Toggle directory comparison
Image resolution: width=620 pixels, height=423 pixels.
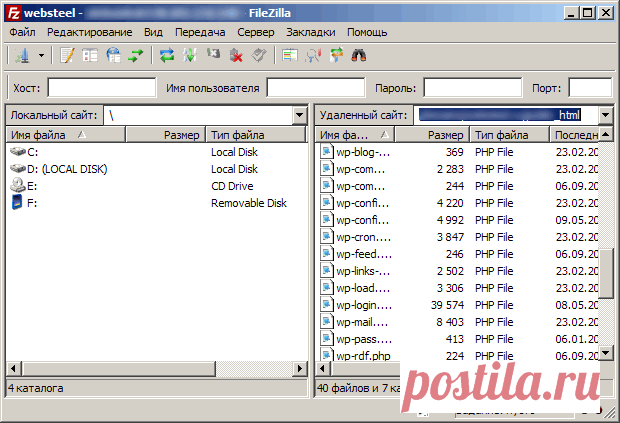(x=313, y=55)
